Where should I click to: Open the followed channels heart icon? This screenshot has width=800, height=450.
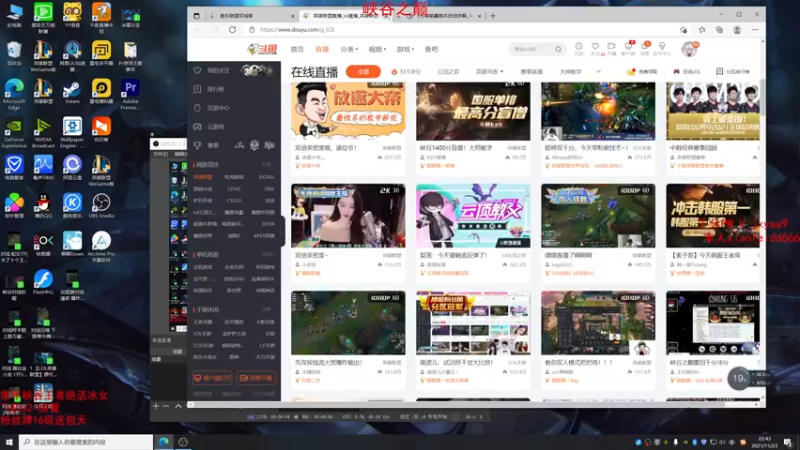(x=595, y=48)
